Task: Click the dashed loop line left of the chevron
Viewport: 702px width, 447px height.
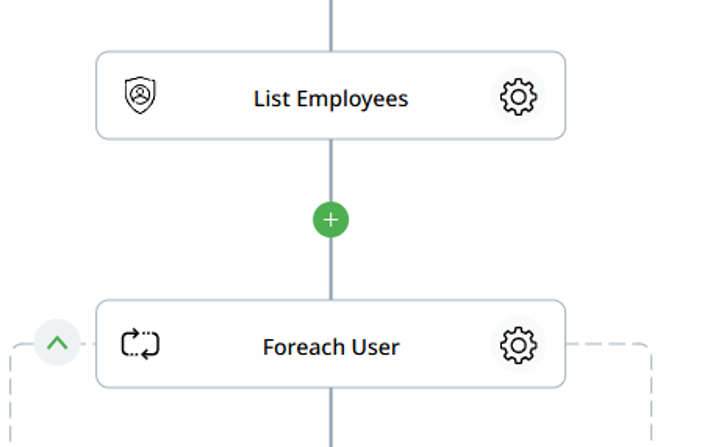Action: click(x=24, y=344)
